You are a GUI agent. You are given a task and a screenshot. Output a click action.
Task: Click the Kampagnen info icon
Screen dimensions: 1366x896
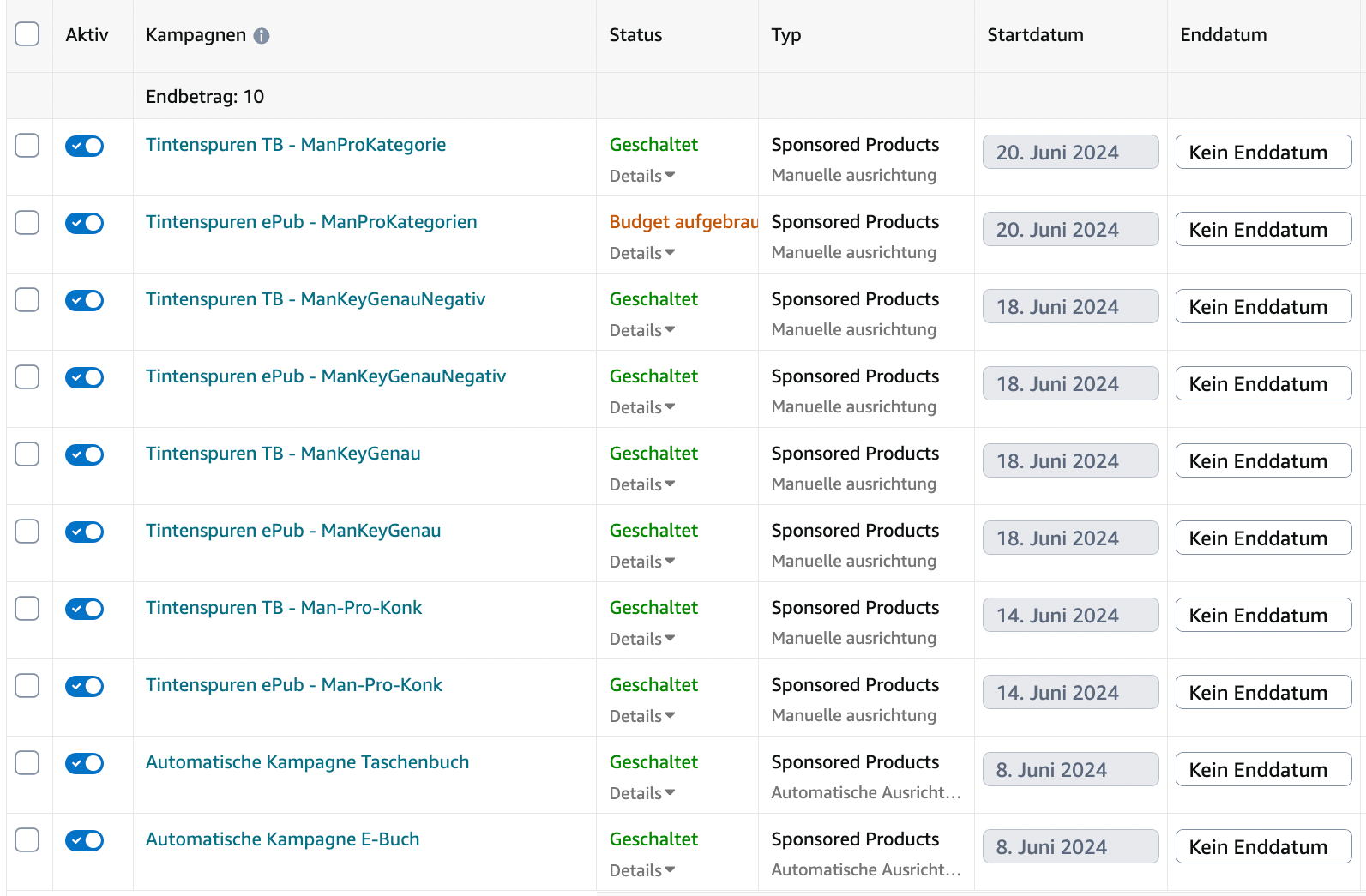click(262, 36)
